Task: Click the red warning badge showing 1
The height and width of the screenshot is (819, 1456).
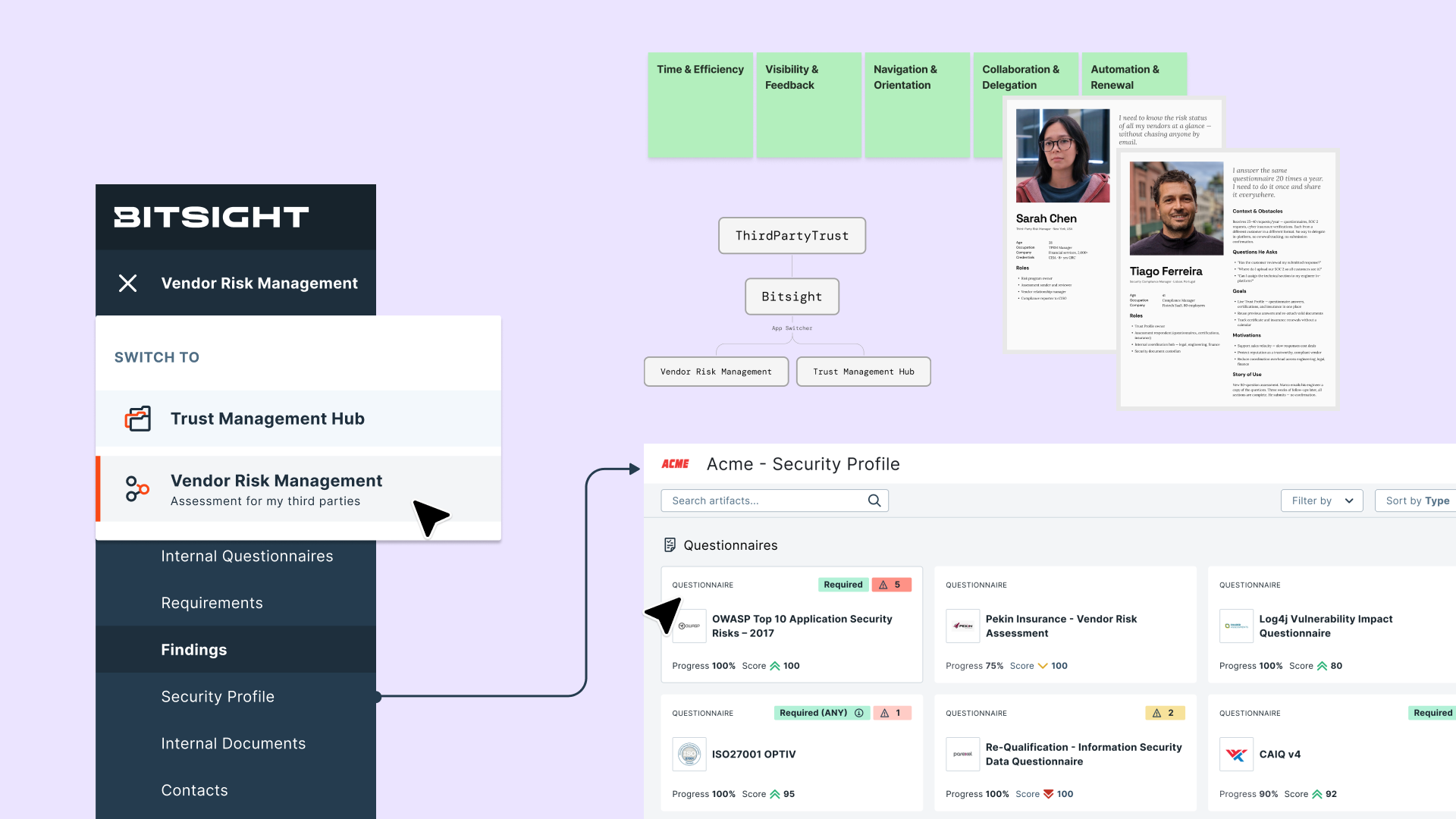Action: pyautogui.click(x=892, y=713)
